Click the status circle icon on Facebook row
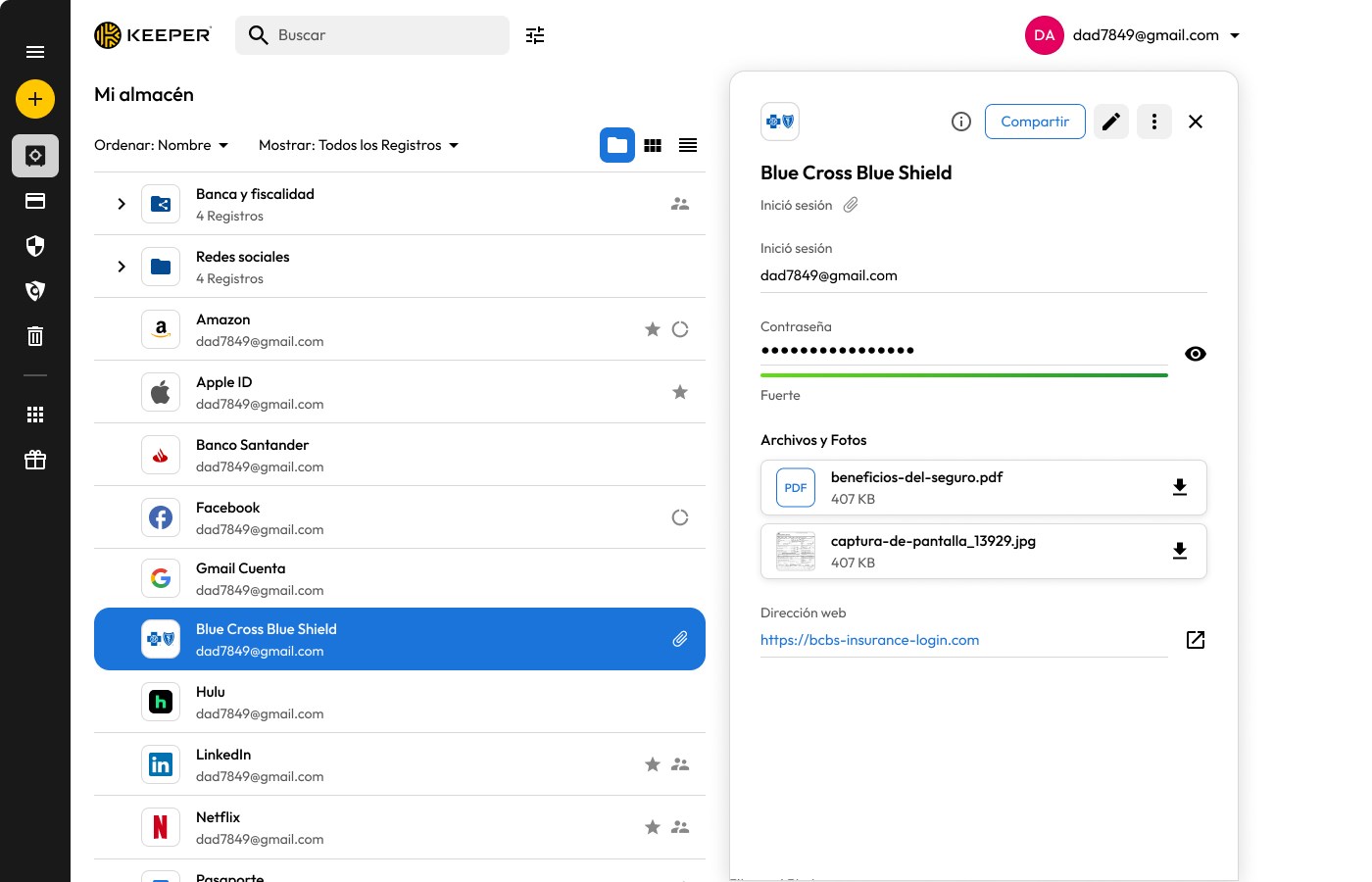The width and height of the screenshot is (1372, 882). (x=680, y=517)
